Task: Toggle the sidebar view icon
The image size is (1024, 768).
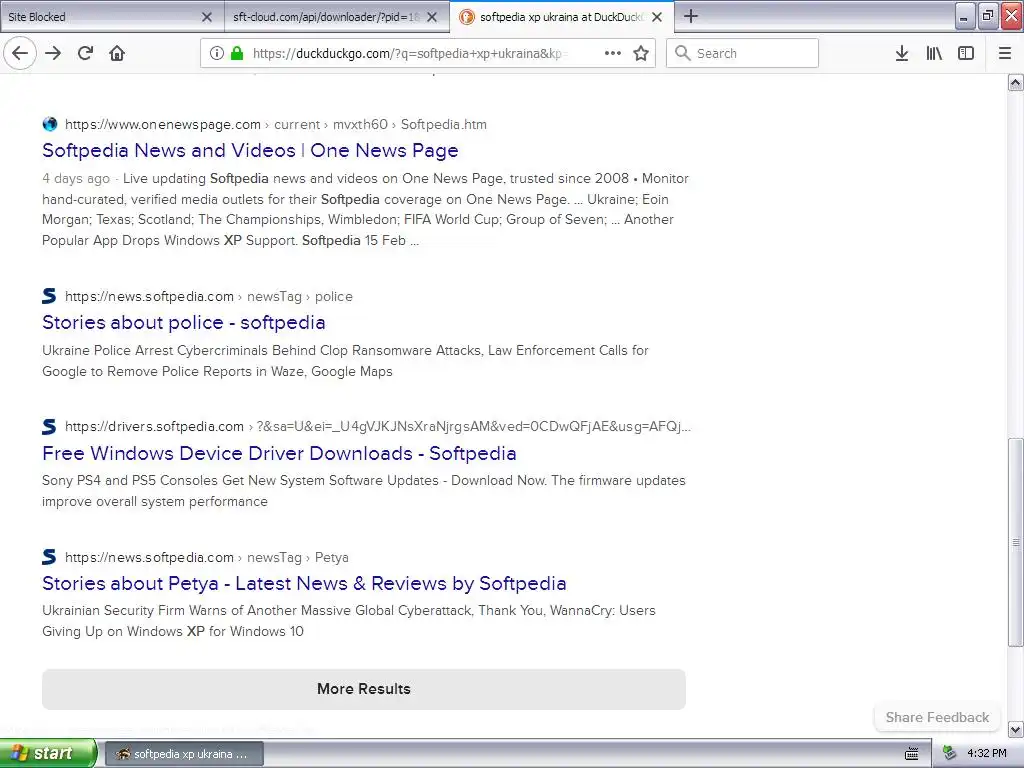Action: tap(966, 53)
